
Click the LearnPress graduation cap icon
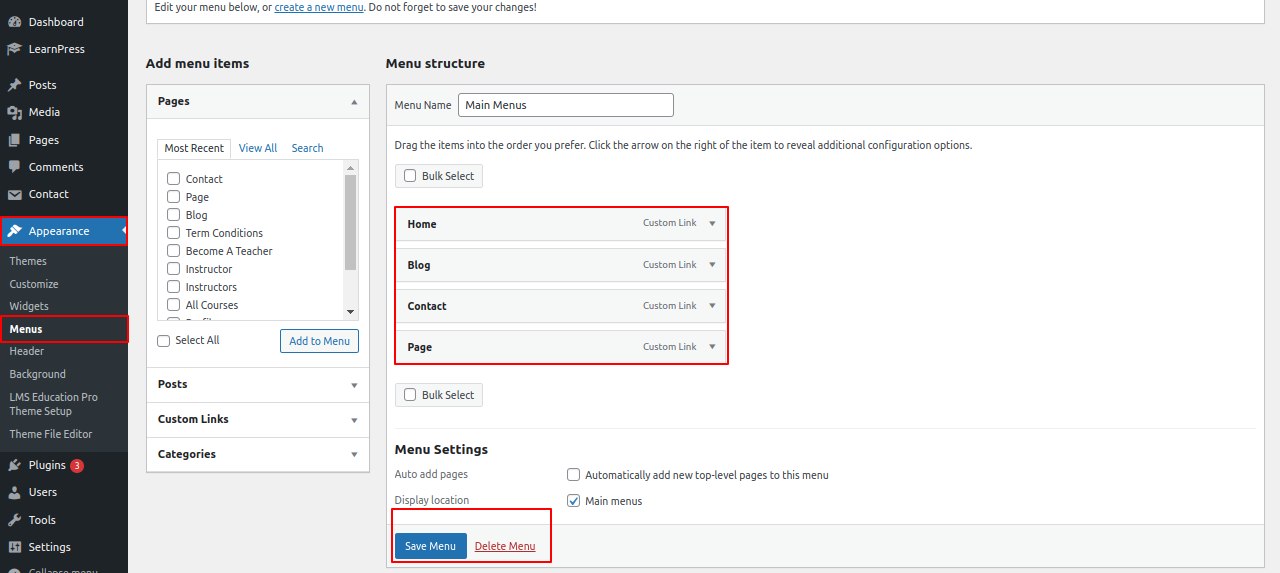14,49
